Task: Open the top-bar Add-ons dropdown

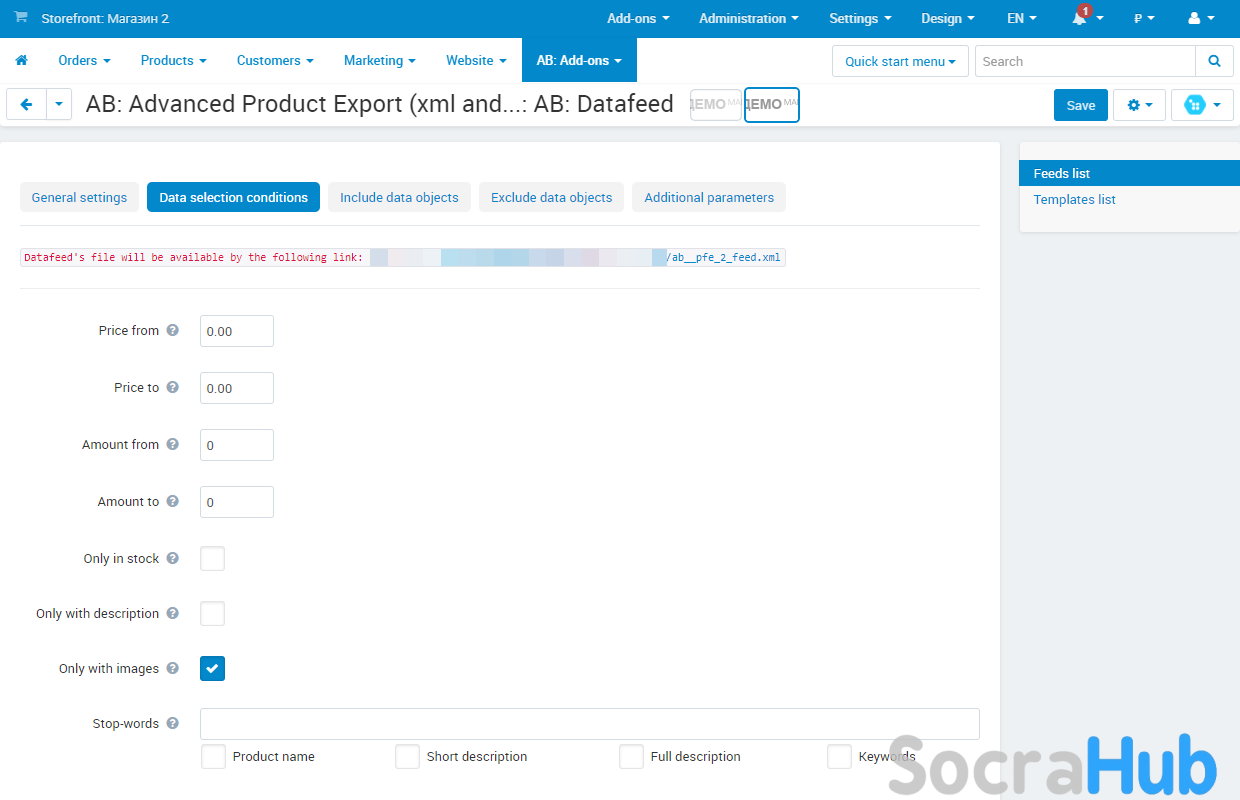Action: click(638, 18)
